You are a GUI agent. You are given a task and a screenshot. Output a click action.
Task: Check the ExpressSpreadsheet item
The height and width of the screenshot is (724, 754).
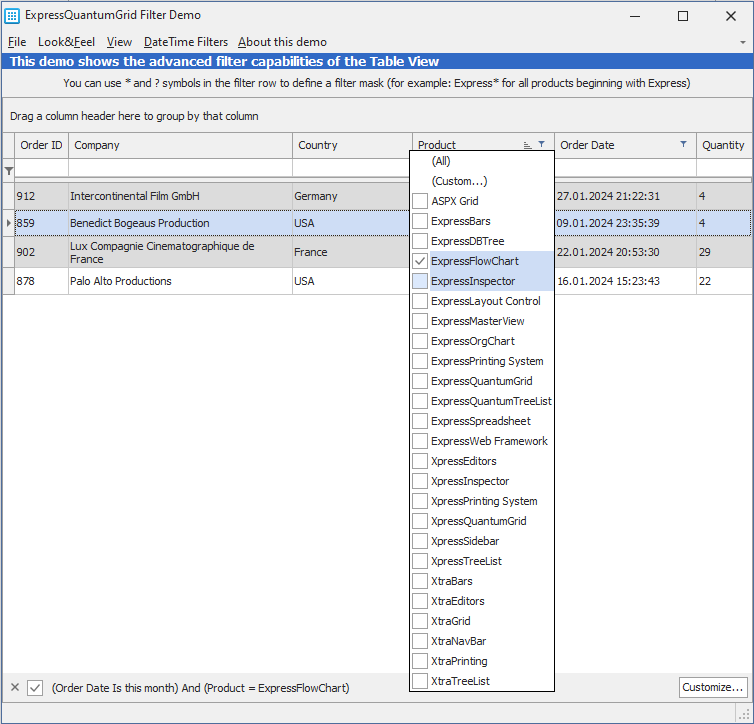pyautogui.click(x=420, y=421)
